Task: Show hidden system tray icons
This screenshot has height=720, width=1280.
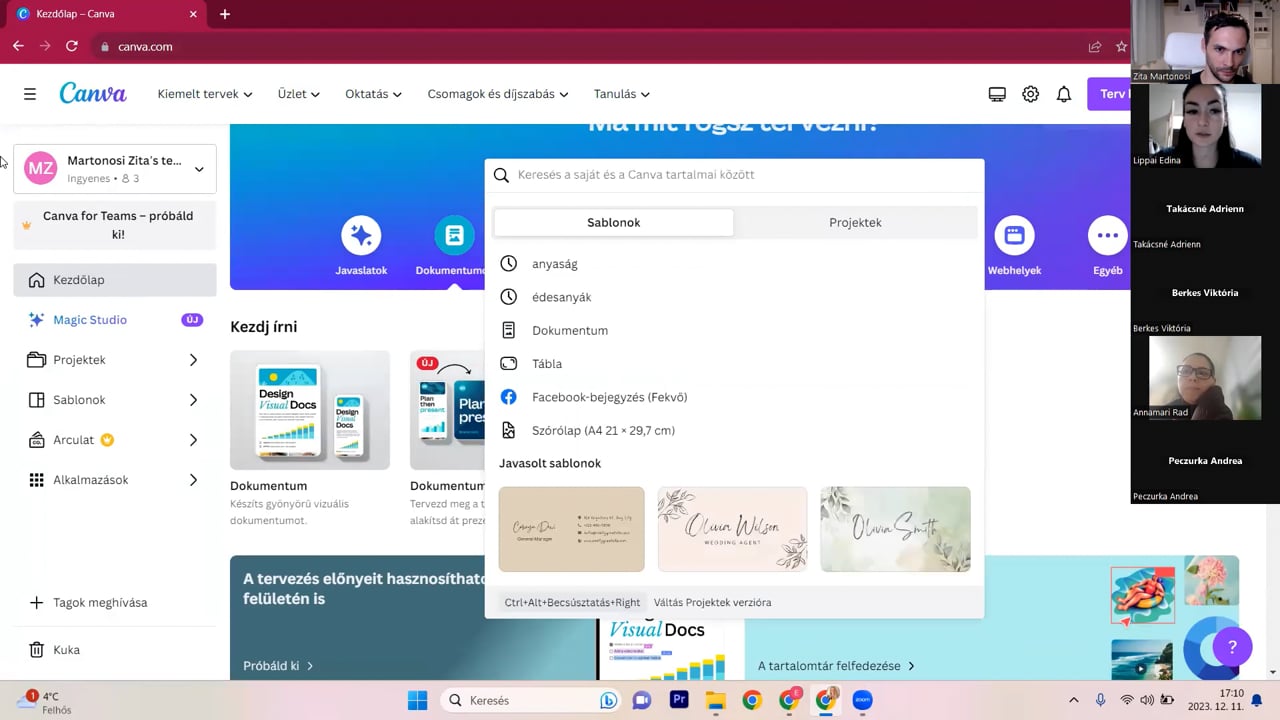Action: (x=1074, y=701)
